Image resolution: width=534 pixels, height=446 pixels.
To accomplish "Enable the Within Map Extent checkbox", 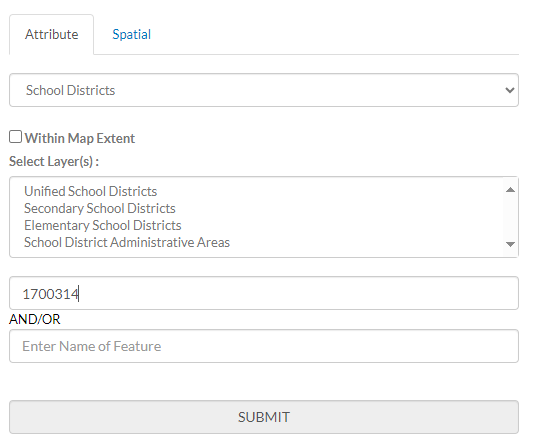I will [15, 137].
